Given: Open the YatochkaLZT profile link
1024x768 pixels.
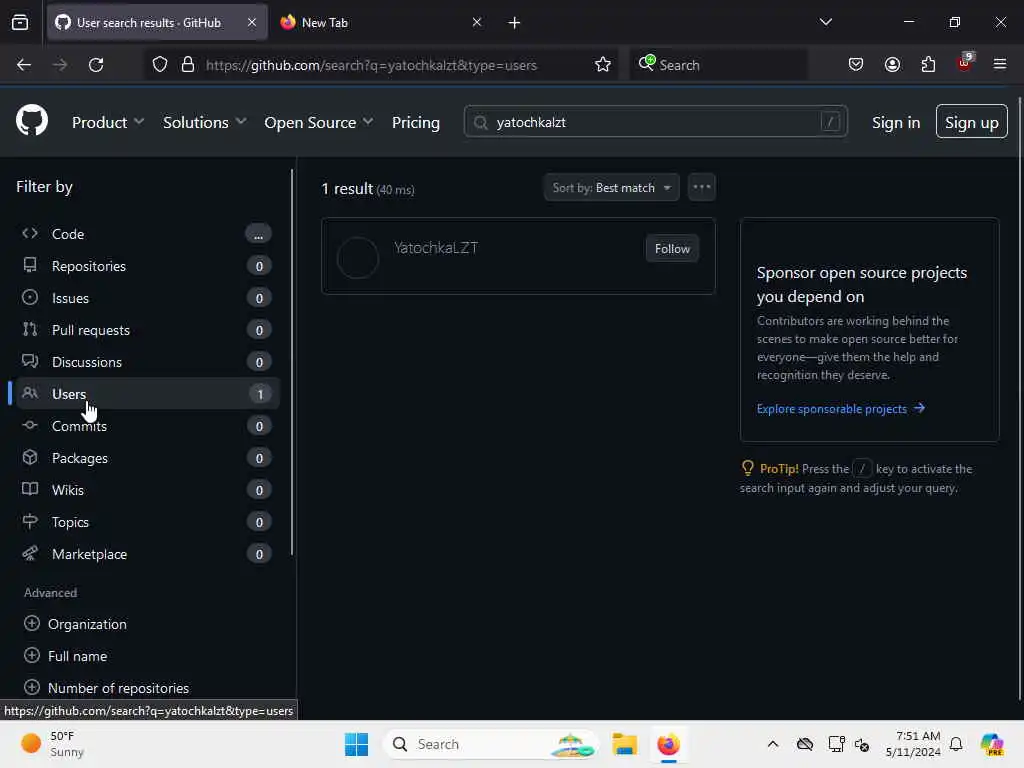Looking at the screenshot, I should [x=436, y=248].
